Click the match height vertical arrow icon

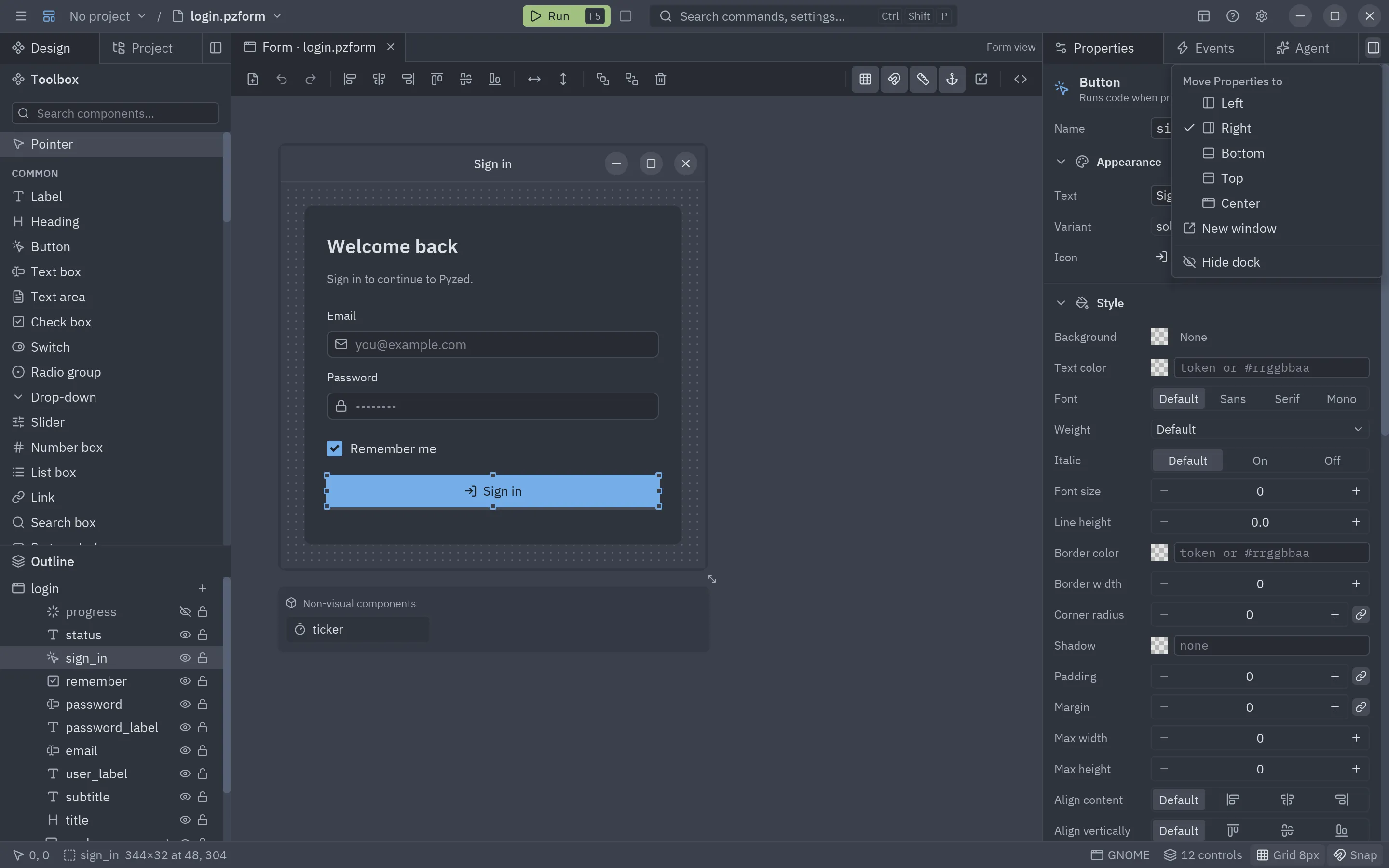click(563, 79)
